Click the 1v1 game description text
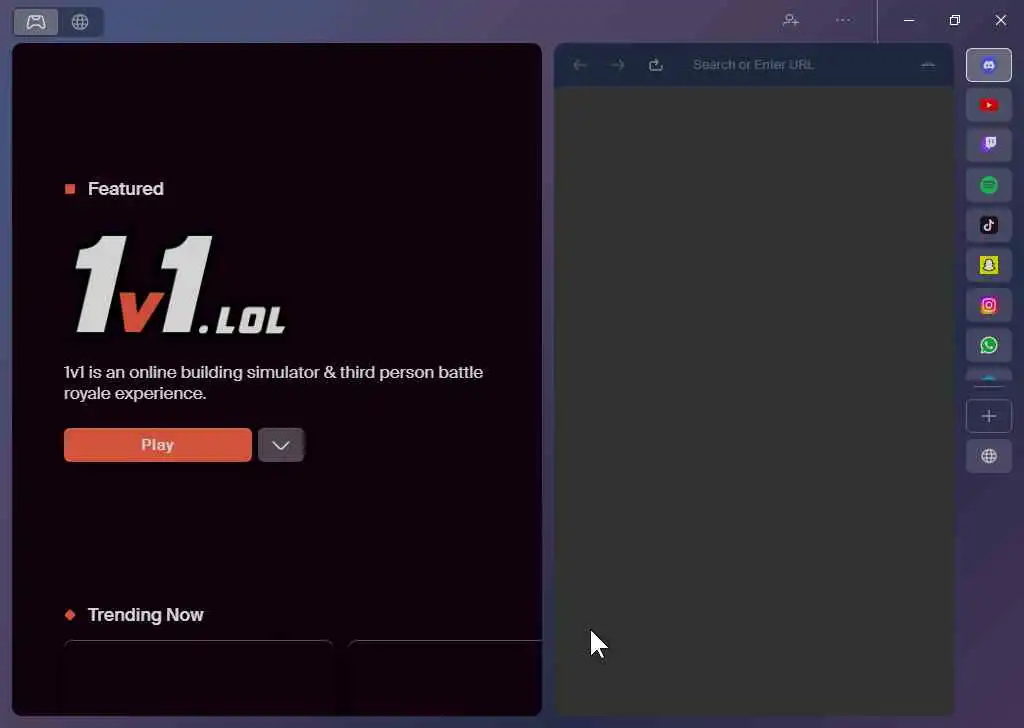This screenshot has height=728, width=1024. pos(273,383)
